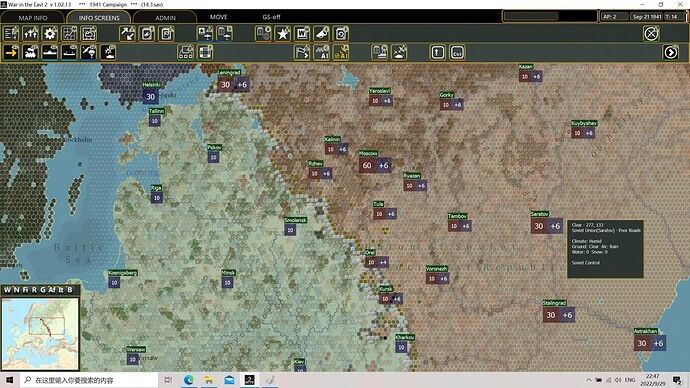
Task: Click the up arrow collapse toolbar button
Action: tap(437, 53)
